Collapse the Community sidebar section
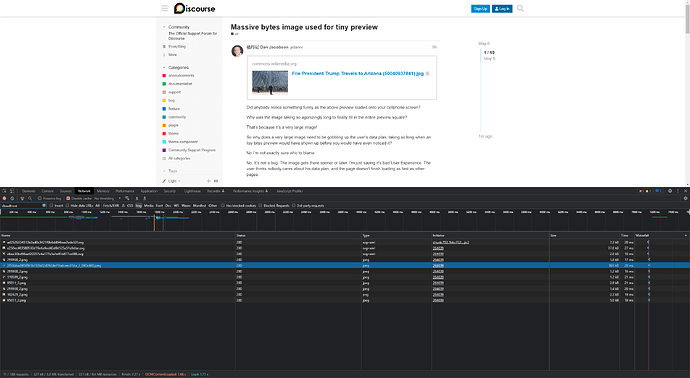The image size is (690, 378). pos(164,27)
